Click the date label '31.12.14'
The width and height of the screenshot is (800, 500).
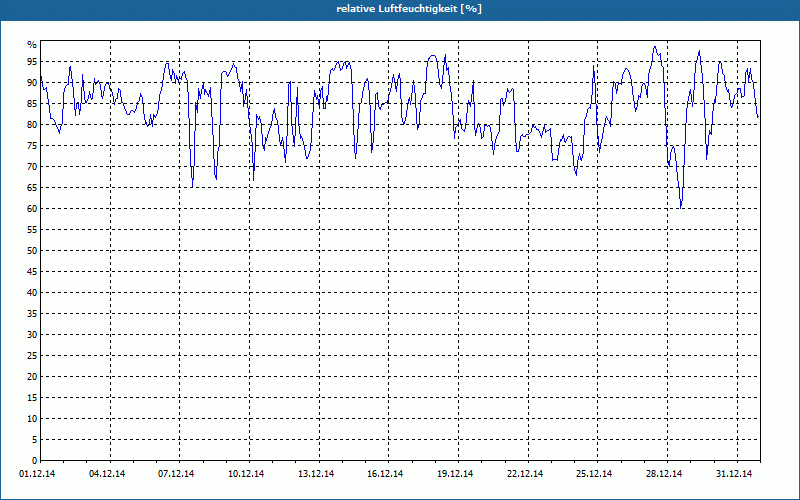pyautogui.click(x=734, y=474)
